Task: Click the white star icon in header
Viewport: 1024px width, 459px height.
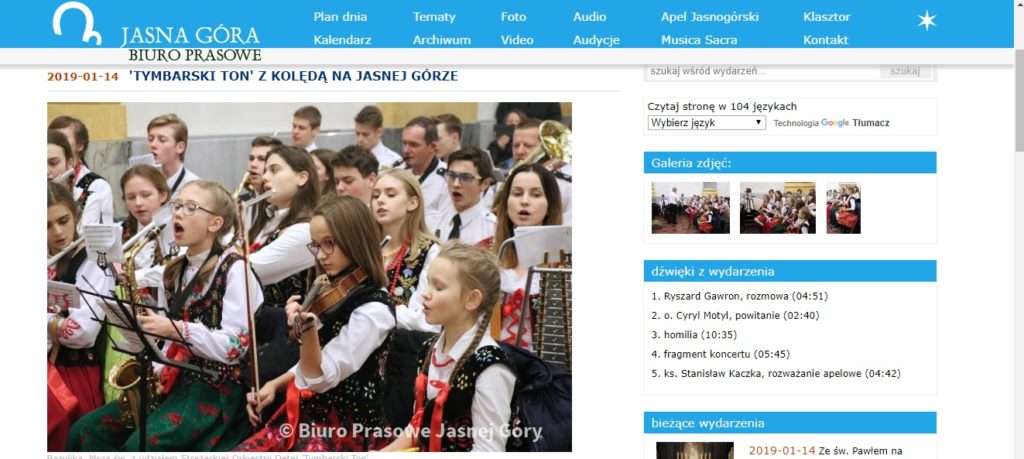Action: coord(926,20)
